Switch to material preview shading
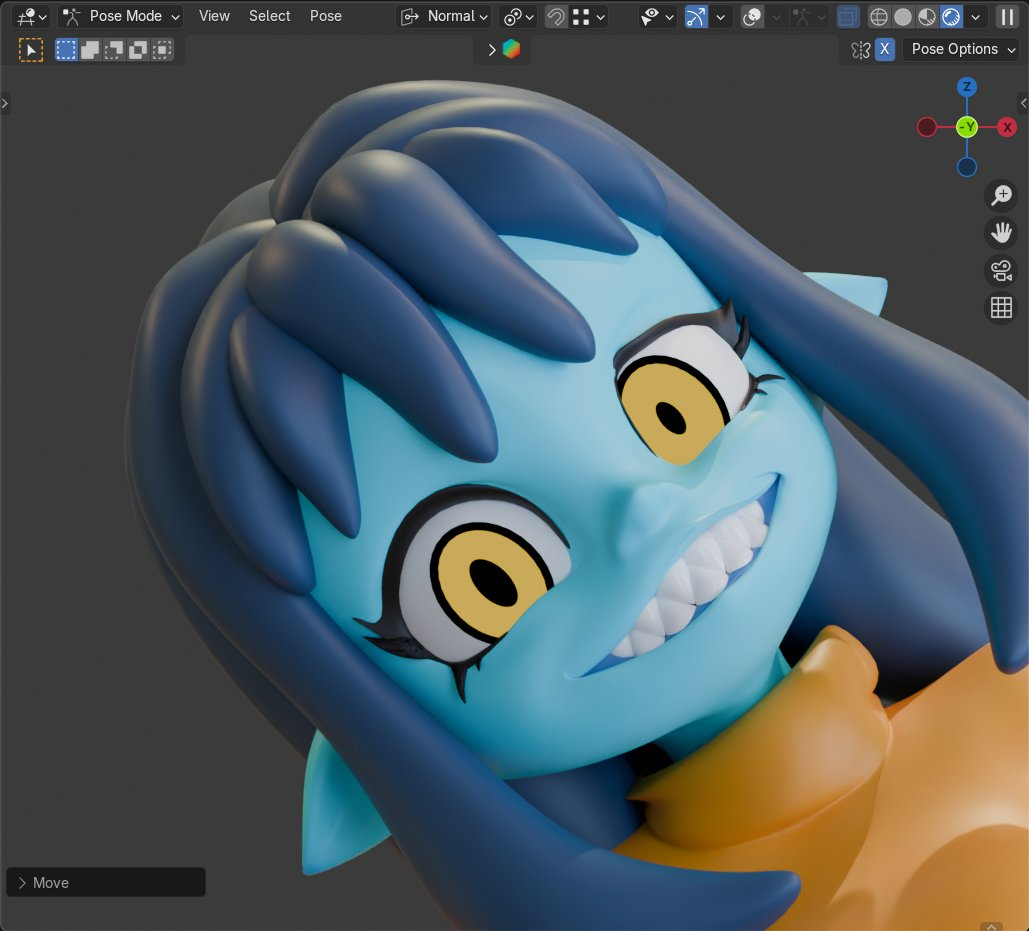This screenshot has width=1029, height=931. pos(927,17)
